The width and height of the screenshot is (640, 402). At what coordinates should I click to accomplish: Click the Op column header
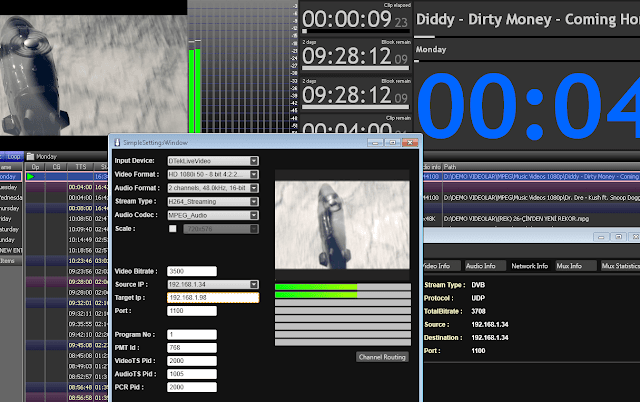coord(35,167)
